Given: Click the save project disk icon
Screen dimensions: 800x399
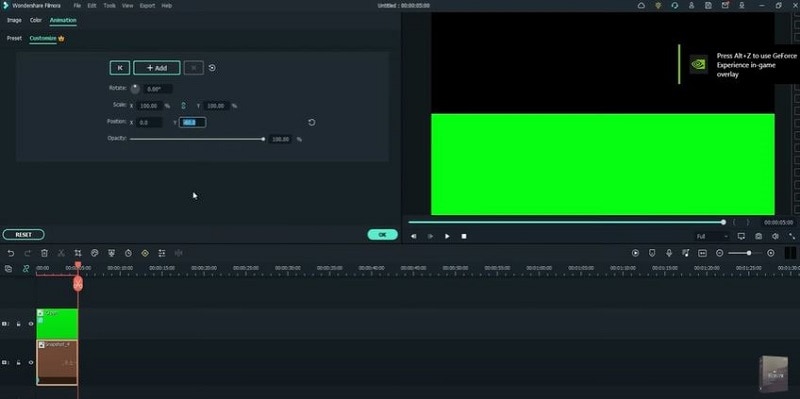Looking at the screenshot, I should (708, 6).
